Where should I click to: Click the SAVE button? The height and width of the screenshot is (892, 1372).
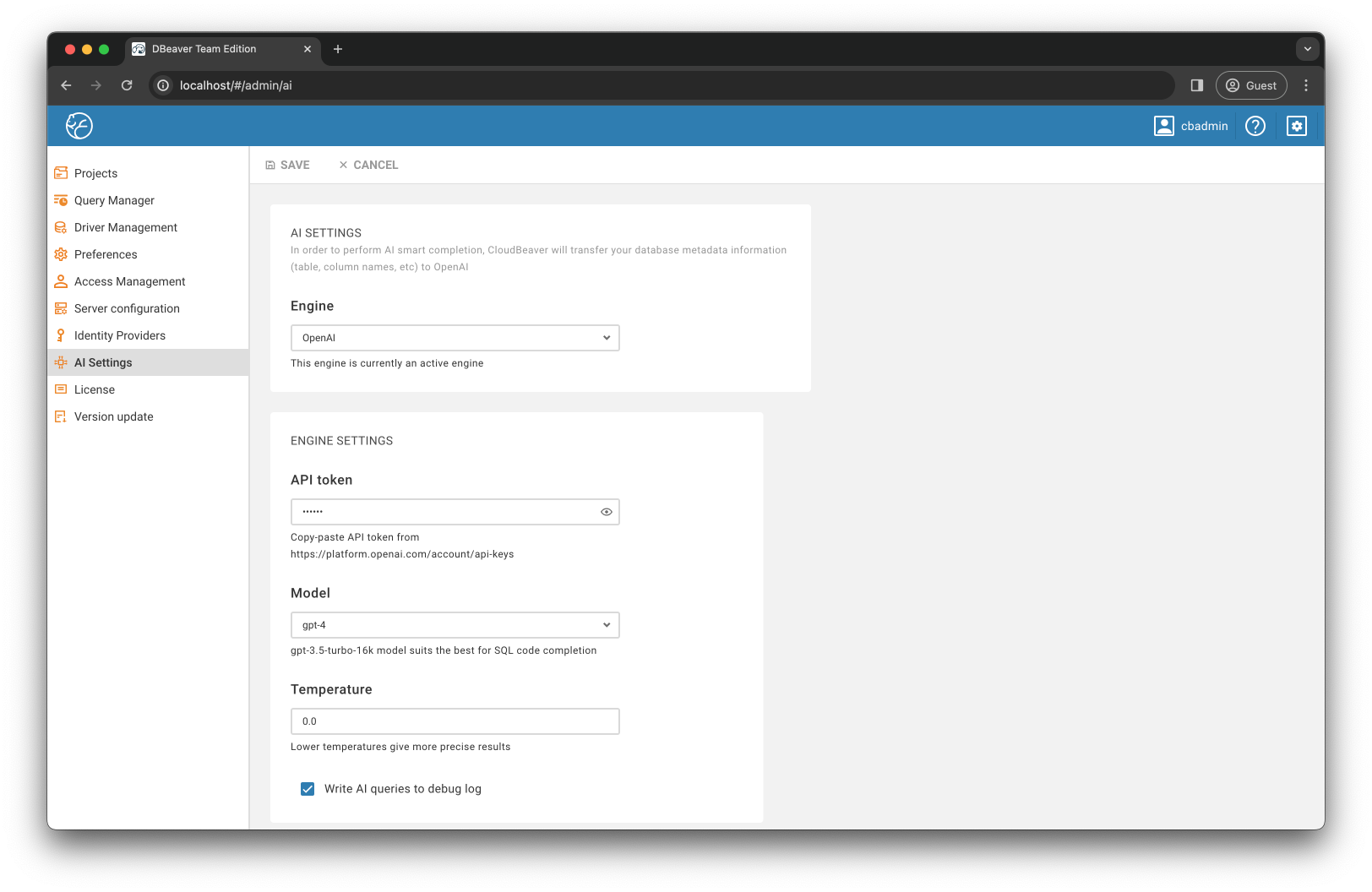(287, 165)
